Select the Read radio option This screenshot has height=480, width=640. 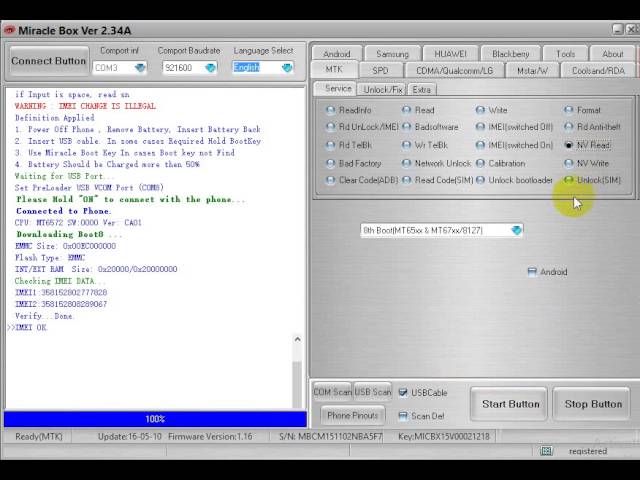pos(418,110)
